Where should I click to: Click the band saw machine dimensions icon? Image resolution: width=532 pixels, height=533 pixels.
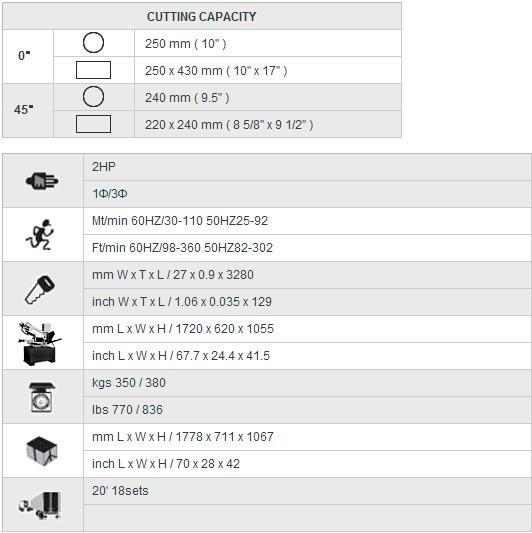click(39, 343)
